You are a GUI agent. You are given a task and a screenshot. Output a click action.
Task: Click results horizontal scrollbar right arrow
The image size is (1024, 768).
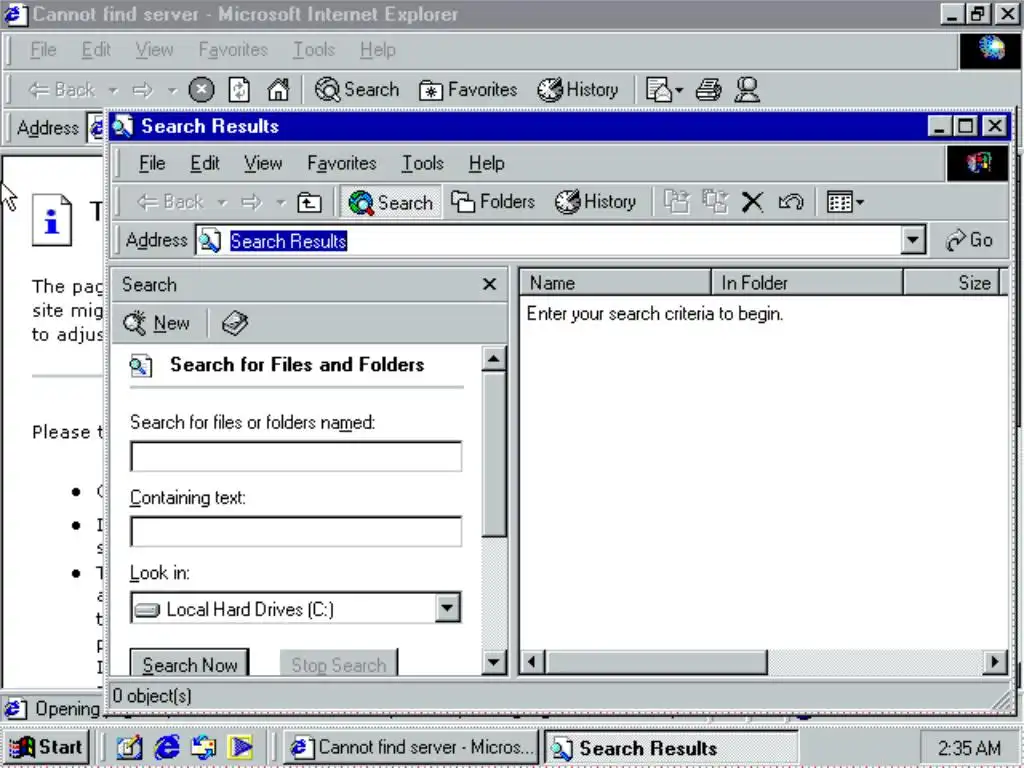pos(994,662)
